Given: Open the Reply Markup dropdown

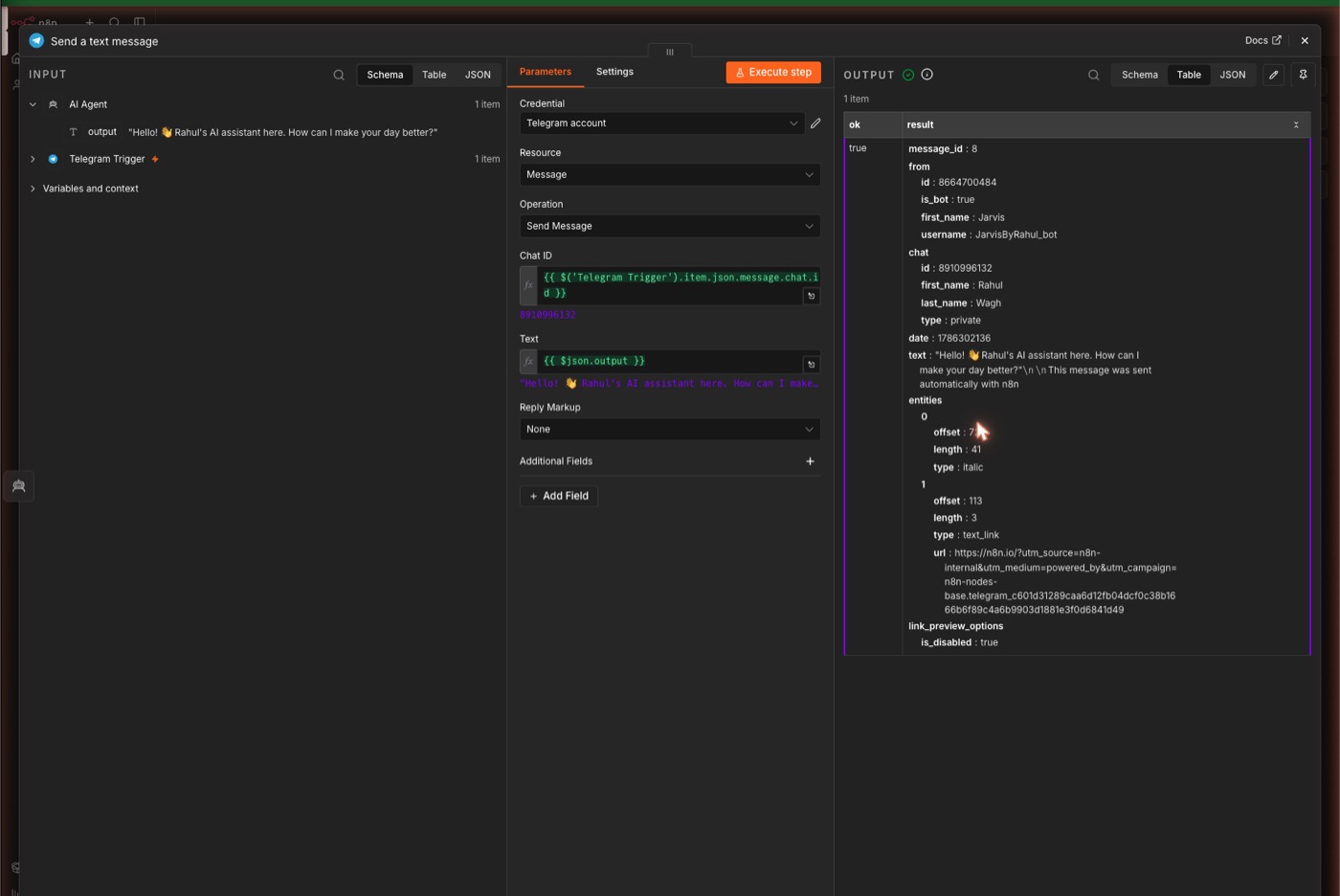Looking at the screenshot, I should click(670, 429).
